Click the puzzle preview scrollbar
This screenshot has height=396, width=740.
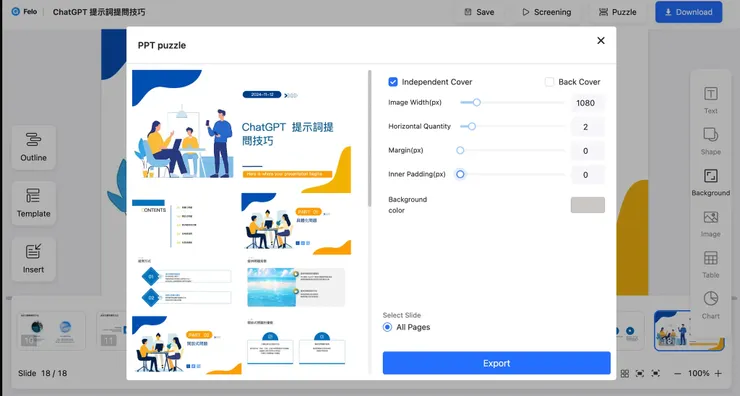pos(370,138)
